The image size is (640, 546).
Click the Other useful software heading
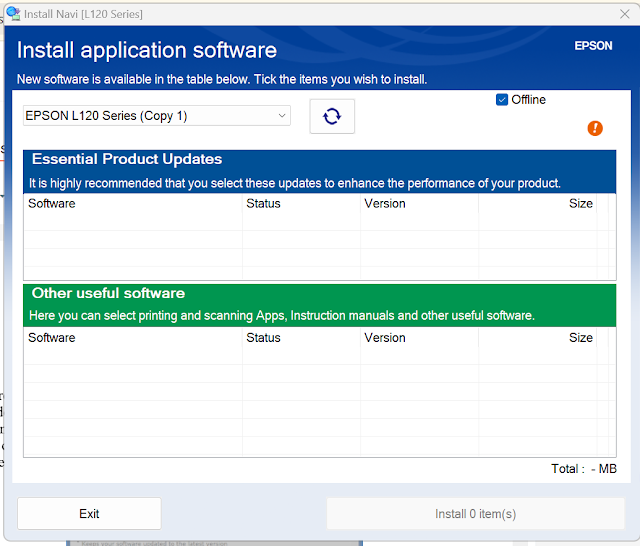coord(109,293)
